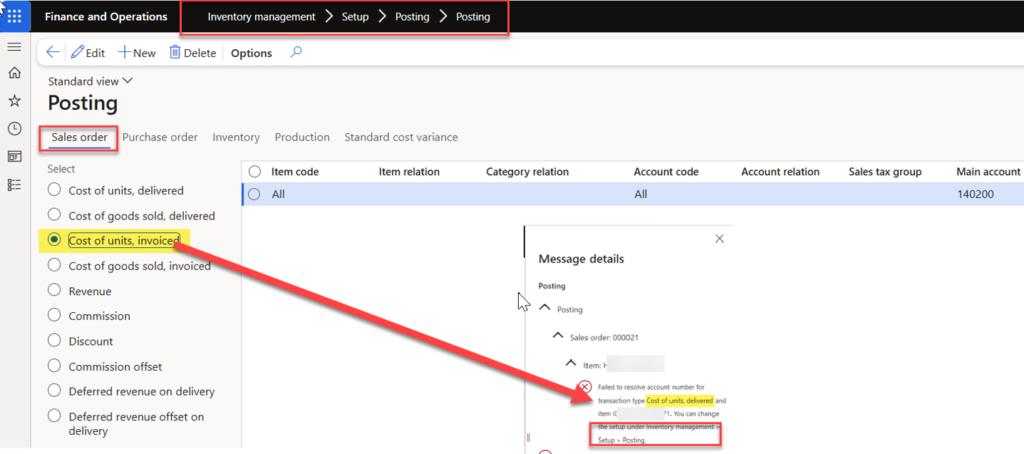This screenshot has width=1024, height=454.
Task: Collapse the Posting node in Message details
Action: point(545,308)
